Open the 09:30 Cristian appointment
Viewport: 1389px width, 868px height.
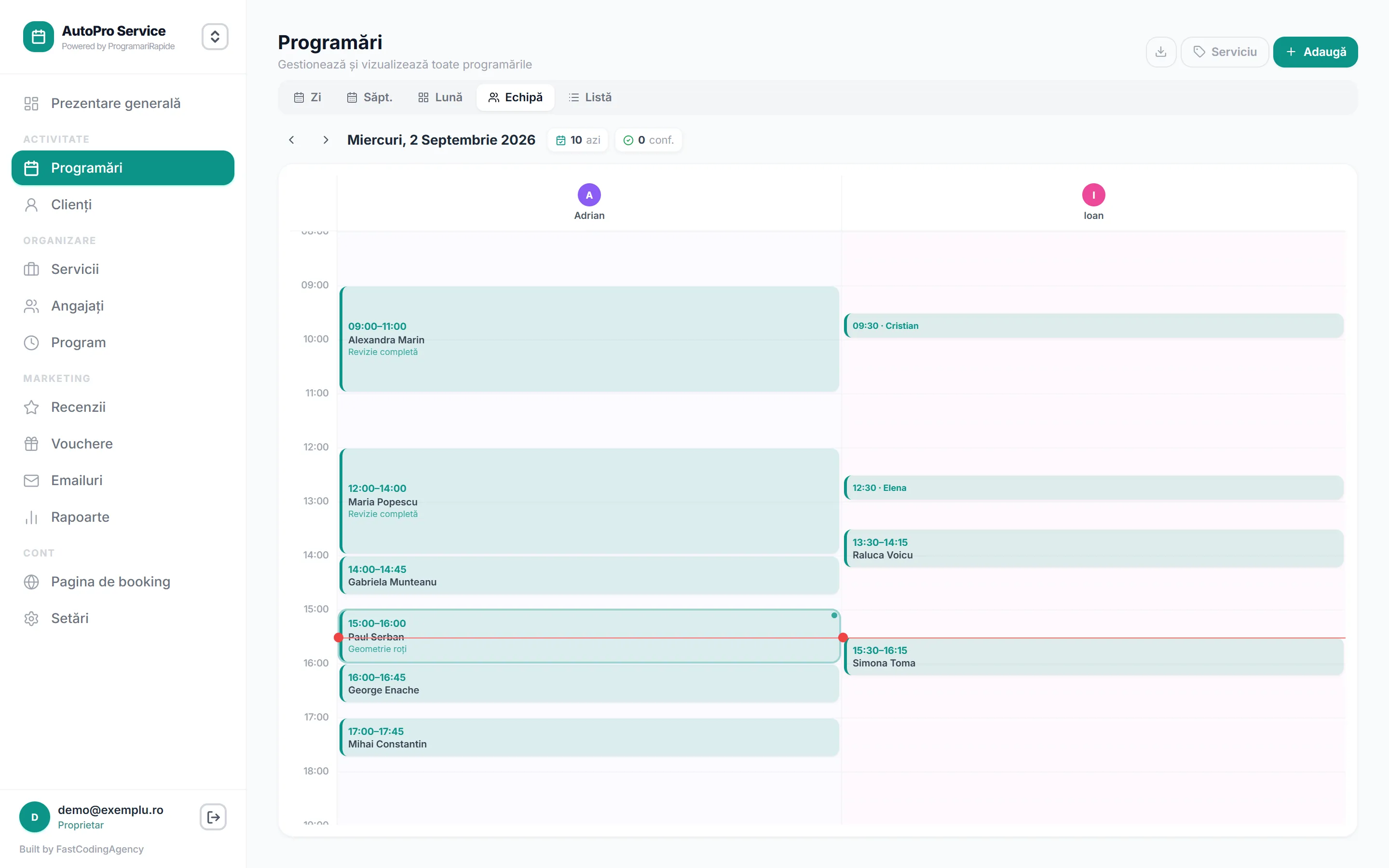(x=1093, y=325)
